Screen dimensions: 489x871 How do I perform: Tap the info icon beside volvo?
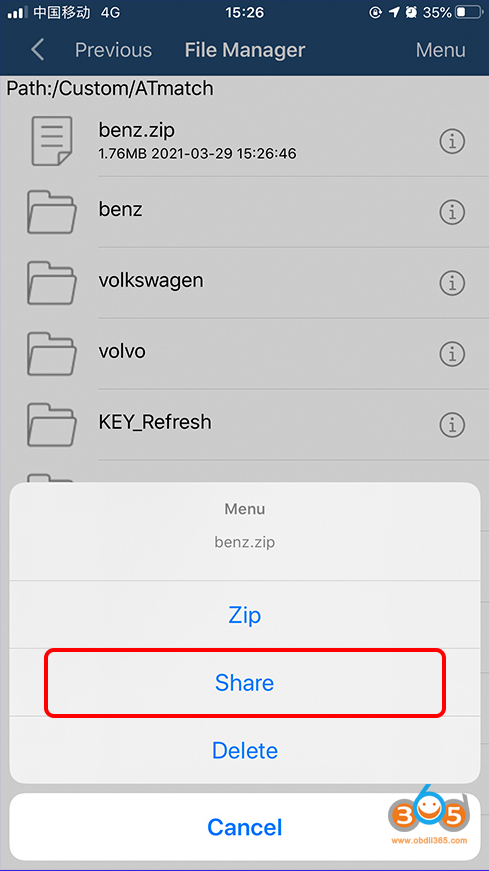tap(452, 353)
